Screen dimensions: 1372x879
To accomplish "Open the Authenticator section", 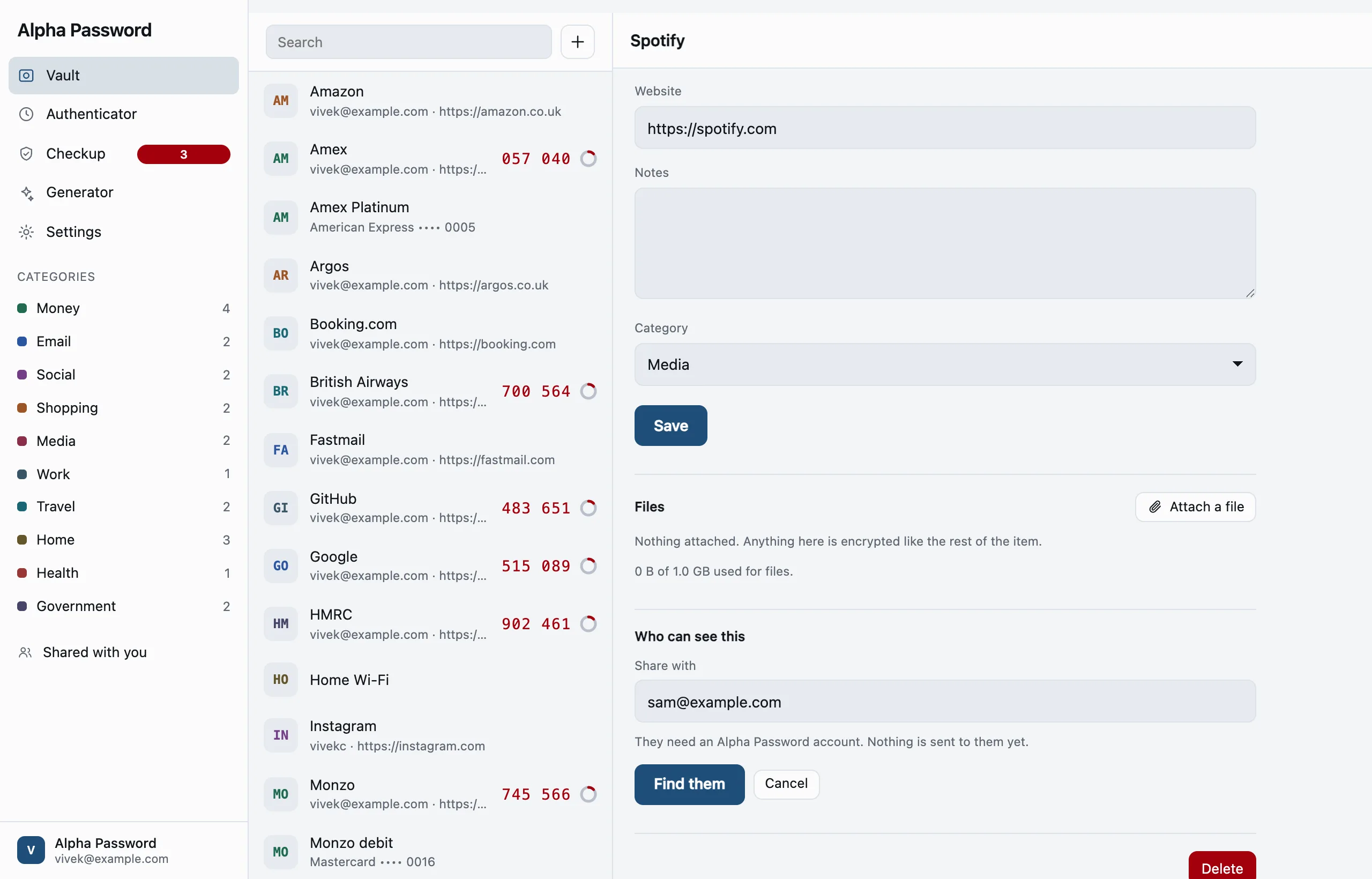I will pos(123,114).
